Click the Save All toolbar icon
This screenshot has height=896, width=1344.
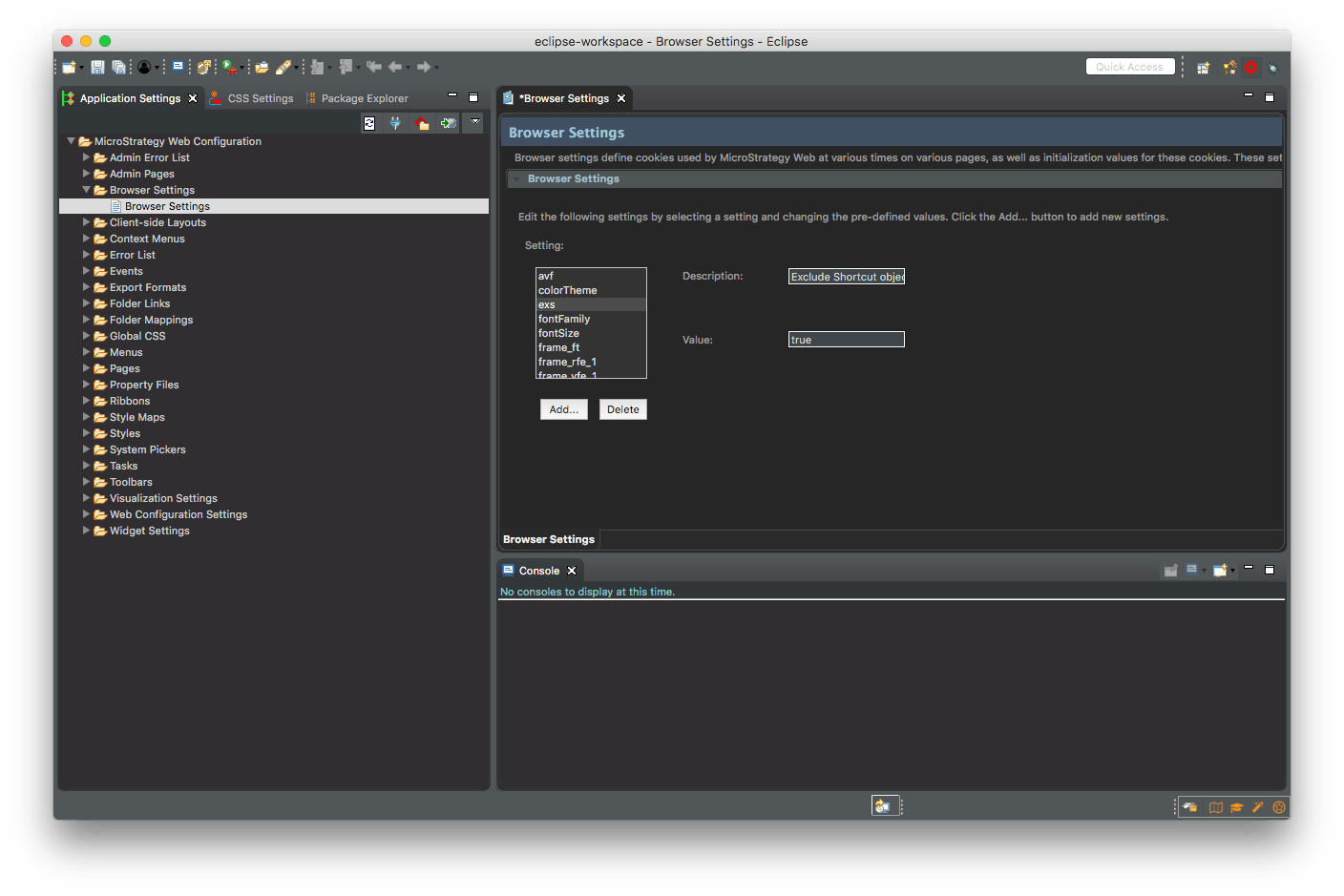tap(118, 67)
